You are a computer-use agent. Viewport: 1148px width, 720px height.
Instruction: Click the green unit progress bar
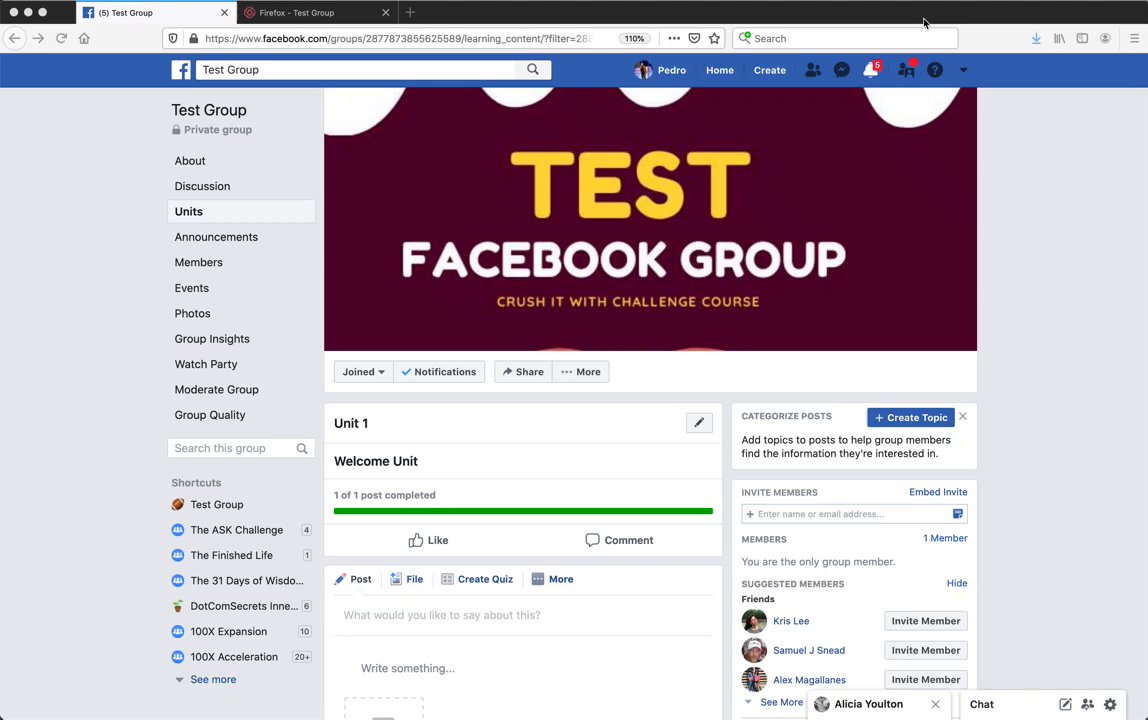coord(523,511)
